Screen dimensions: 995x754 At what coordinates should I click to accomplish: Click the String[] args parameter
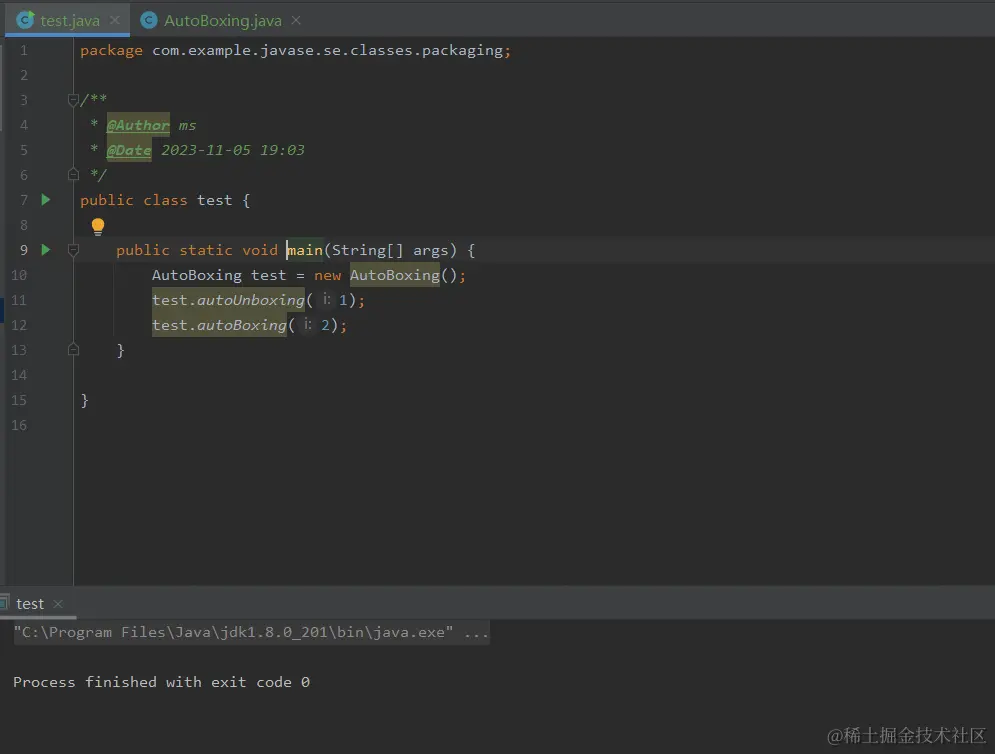390,250
